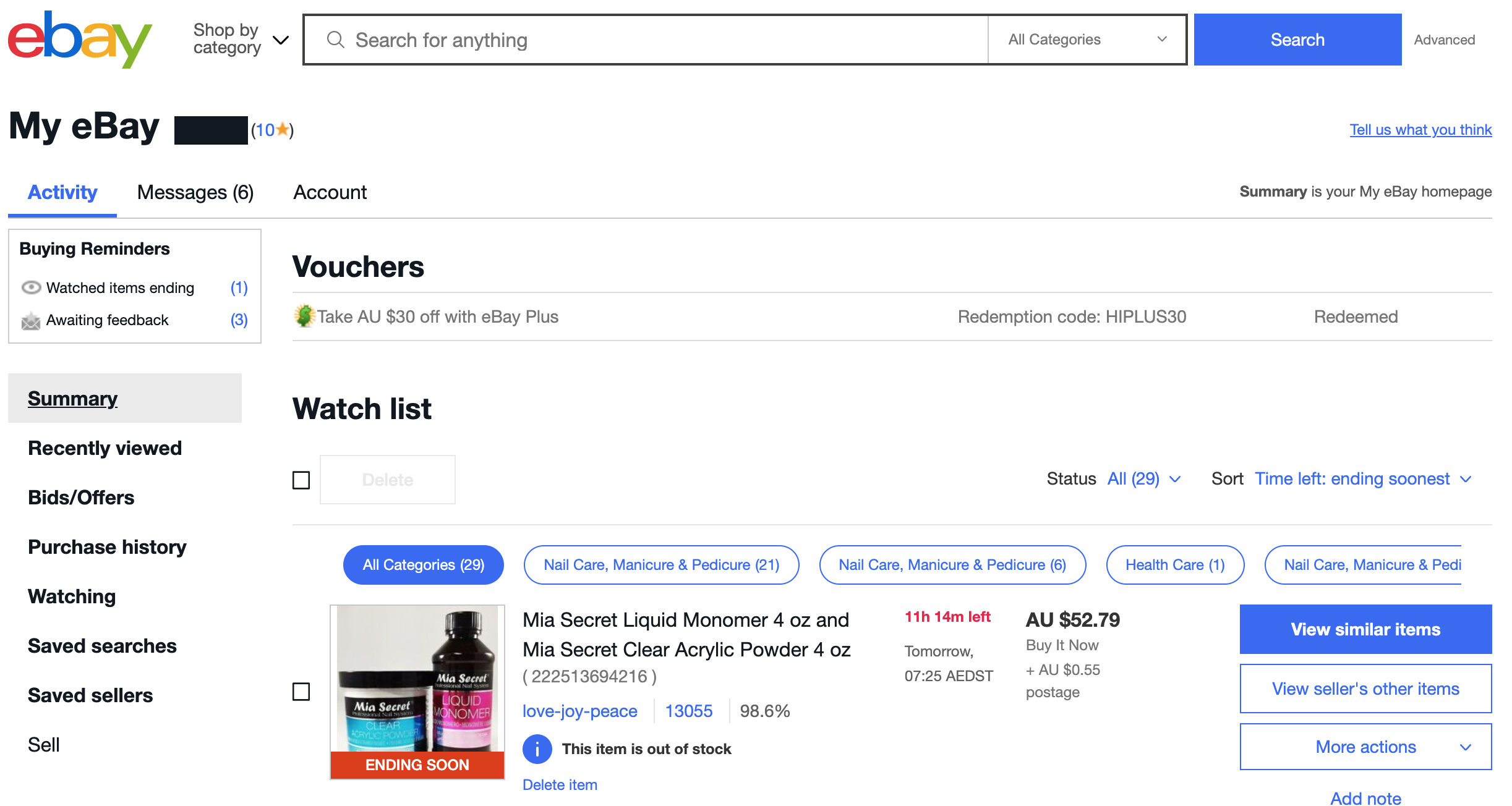Open Watched items ending reminder

[120, 288]
